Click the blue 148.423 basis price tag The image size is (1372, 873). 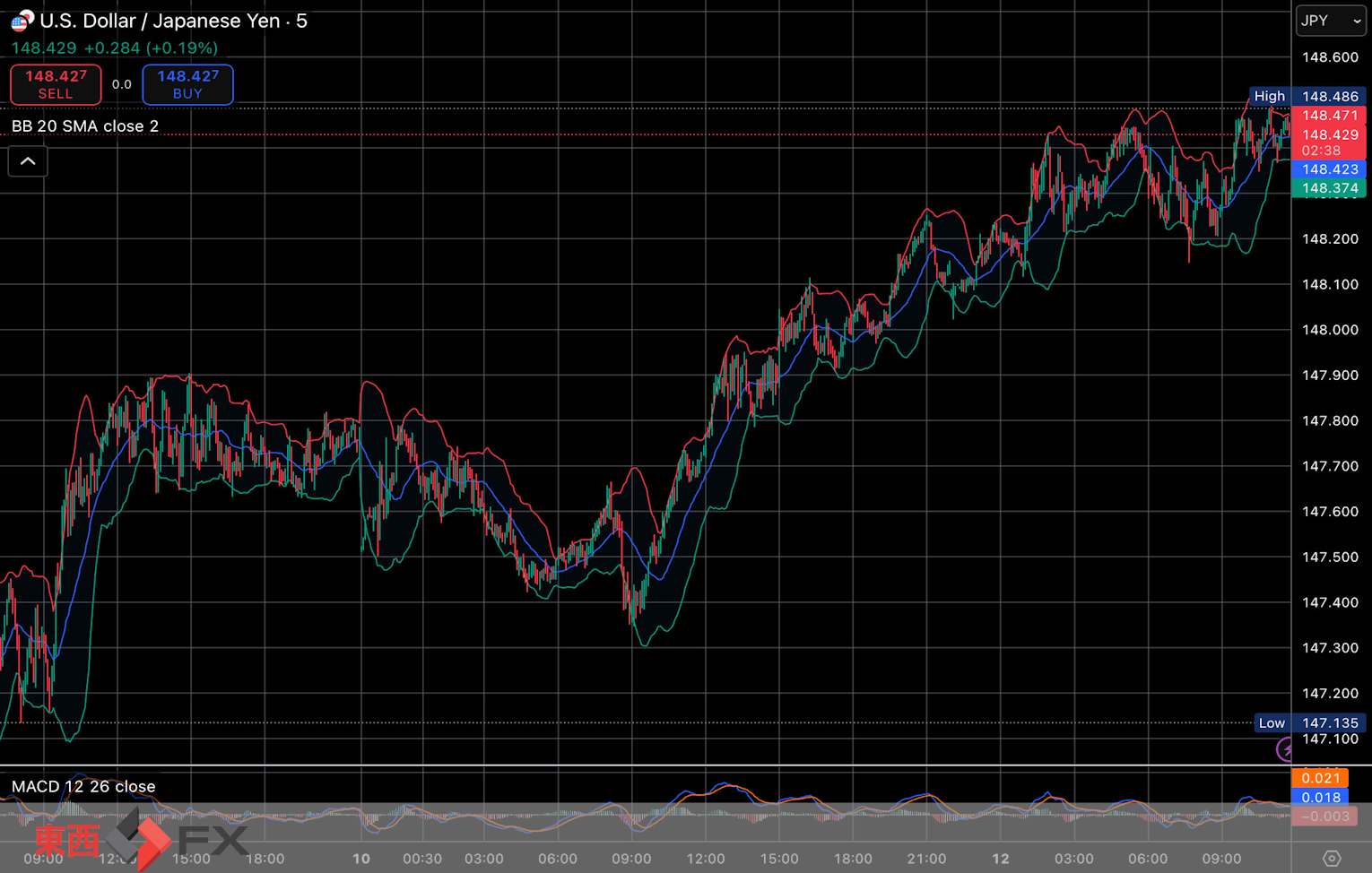click(x=1329, y=169)
